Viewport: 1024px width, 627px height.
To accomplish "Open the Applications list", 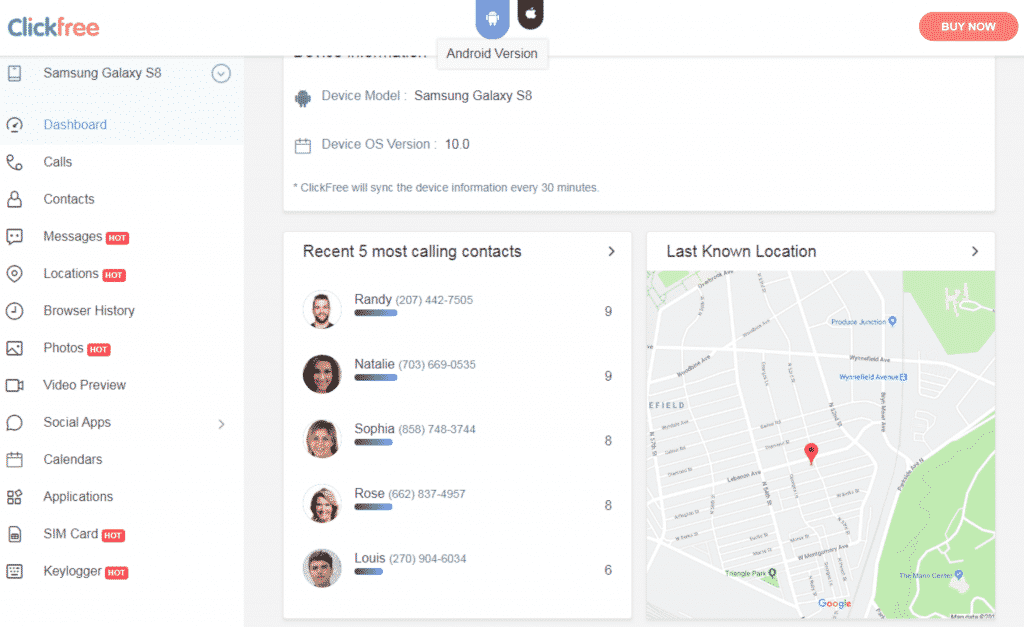I will pyautogui.click(x=78, y=496).
